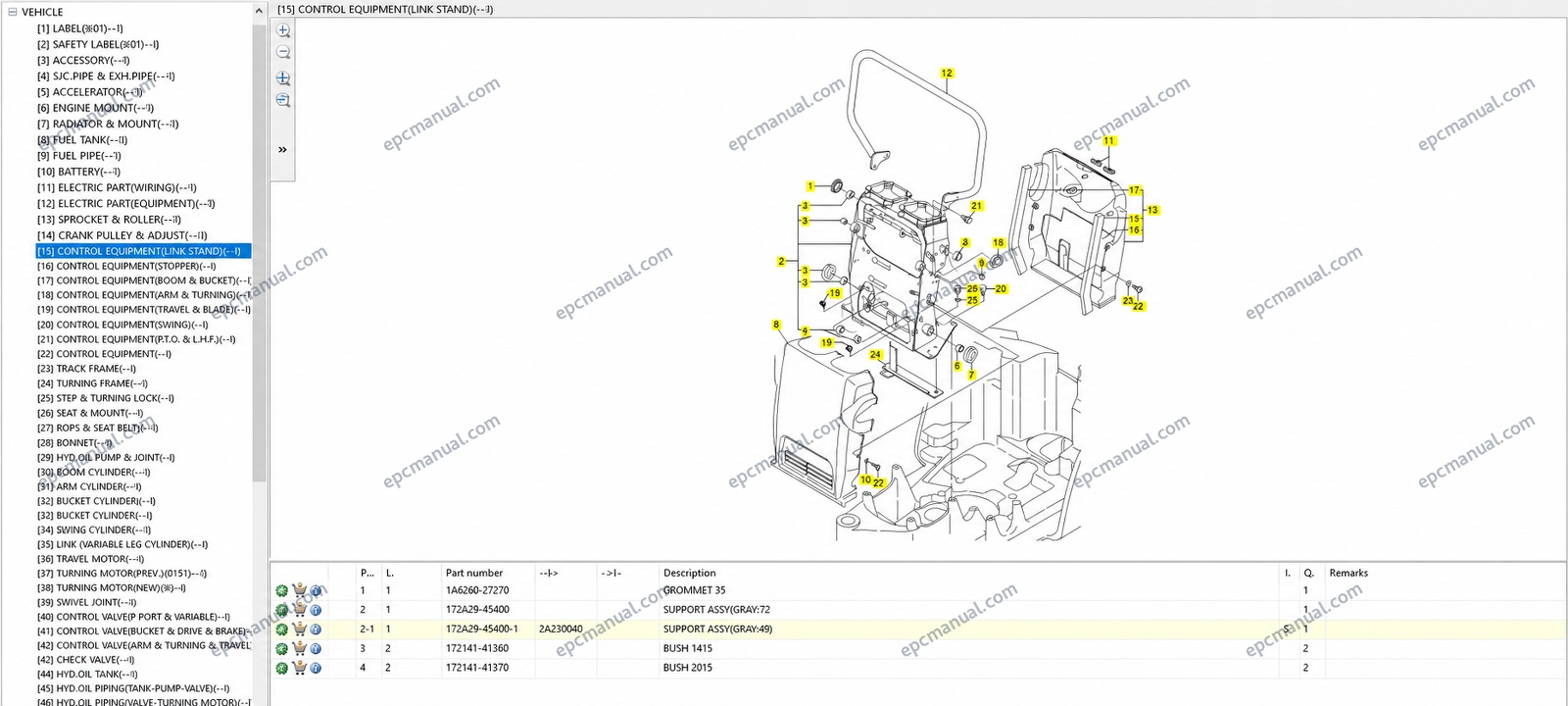This screenshot has width=1568, height=706.
Task: Select the 2A230040 serial cell
Action: pyautogui.click(x=561, y=630)
